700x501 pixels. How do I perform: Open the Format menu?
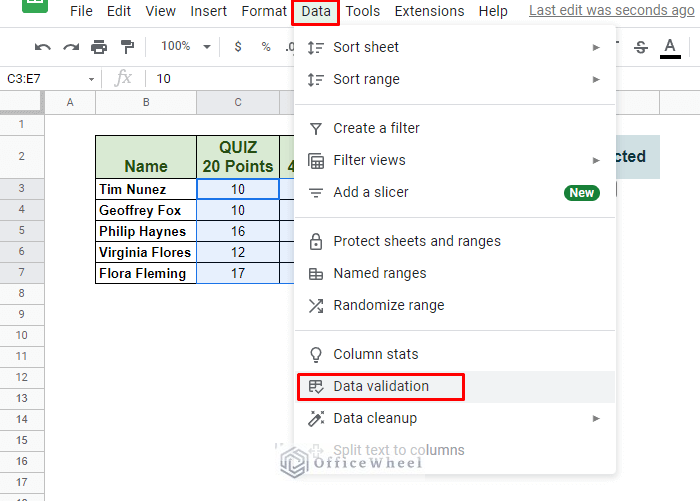[x=264, y=11]
